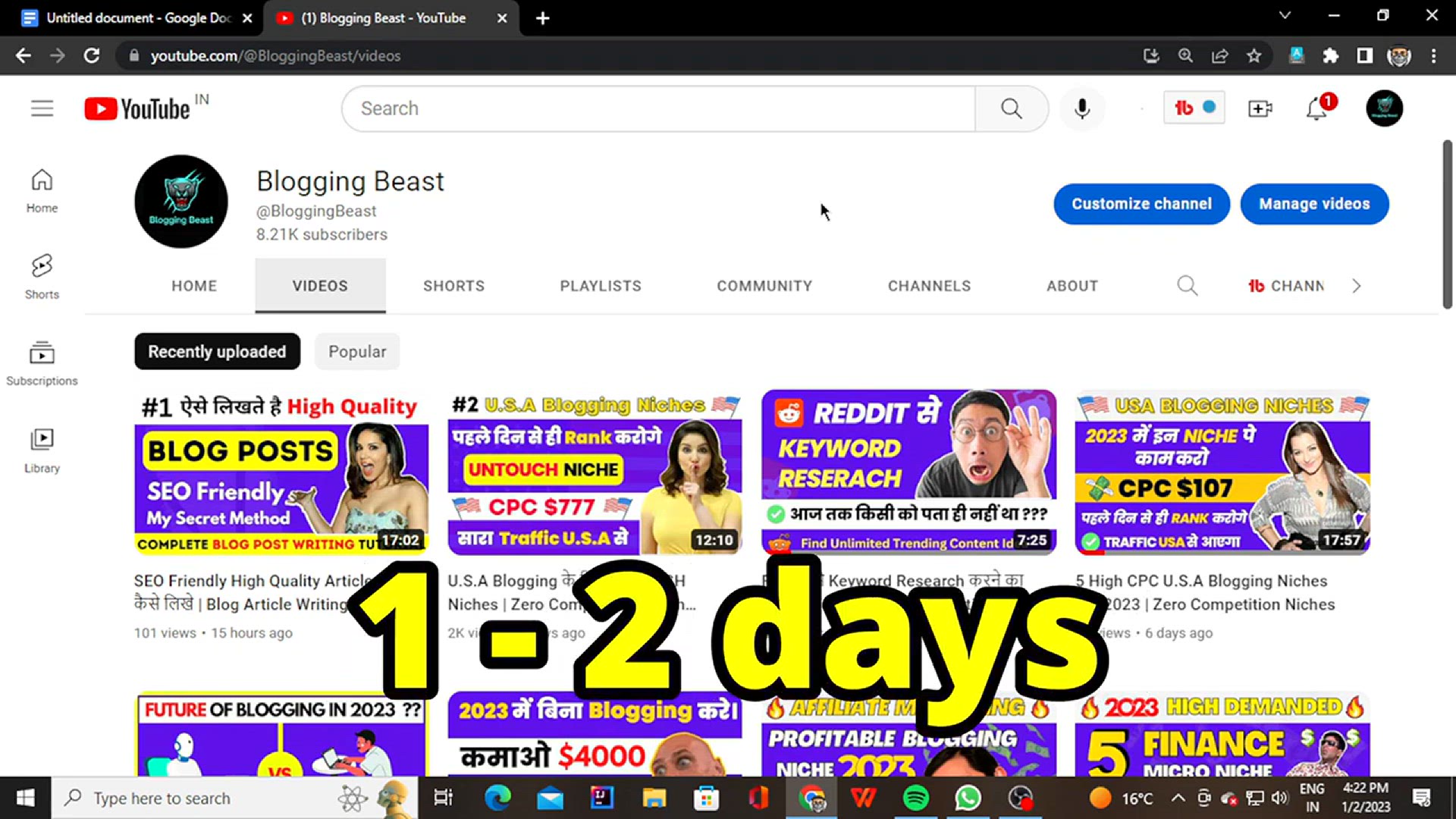Image resolution: width=1456 pixels, height=819 pixels.
Task: Open the COMMUNITY channel tab
Action: (x=764, y=286)
